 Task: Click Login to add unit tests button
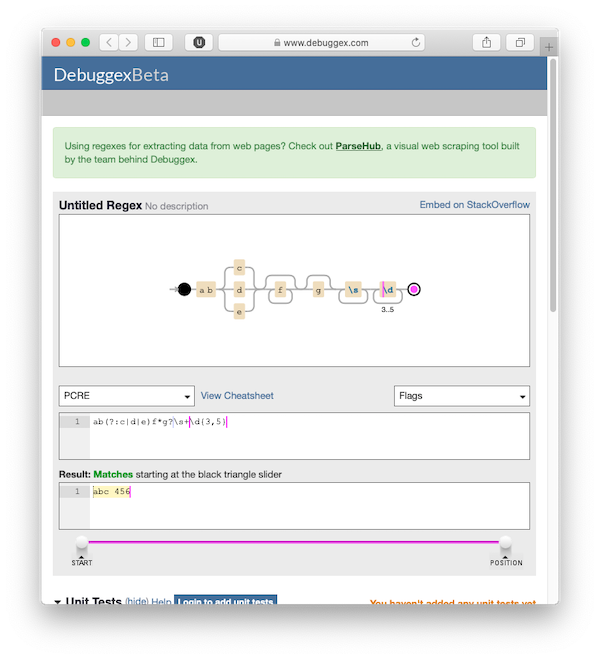225,602
